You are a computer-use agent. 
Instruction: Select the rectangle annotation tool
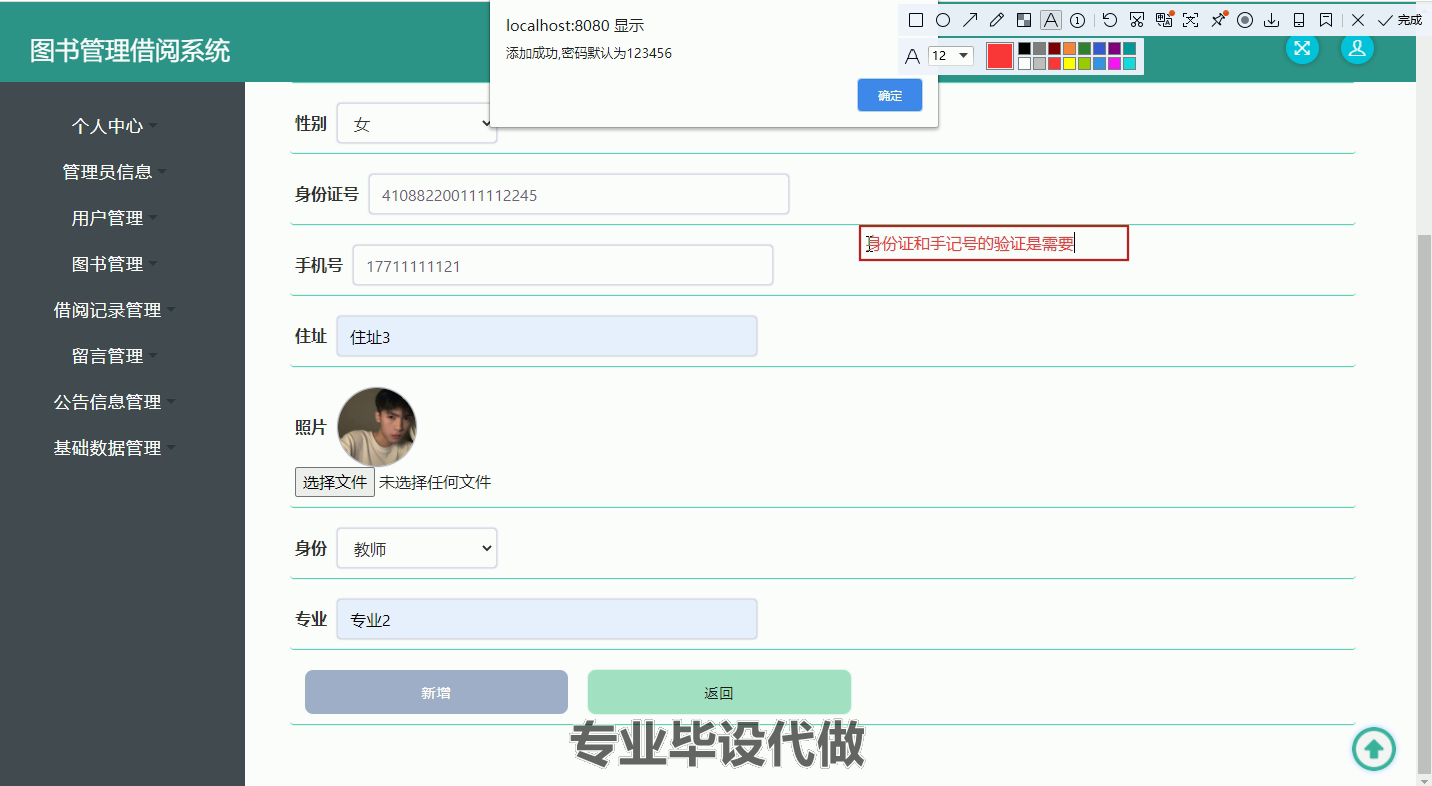click(x=915, y=20)
